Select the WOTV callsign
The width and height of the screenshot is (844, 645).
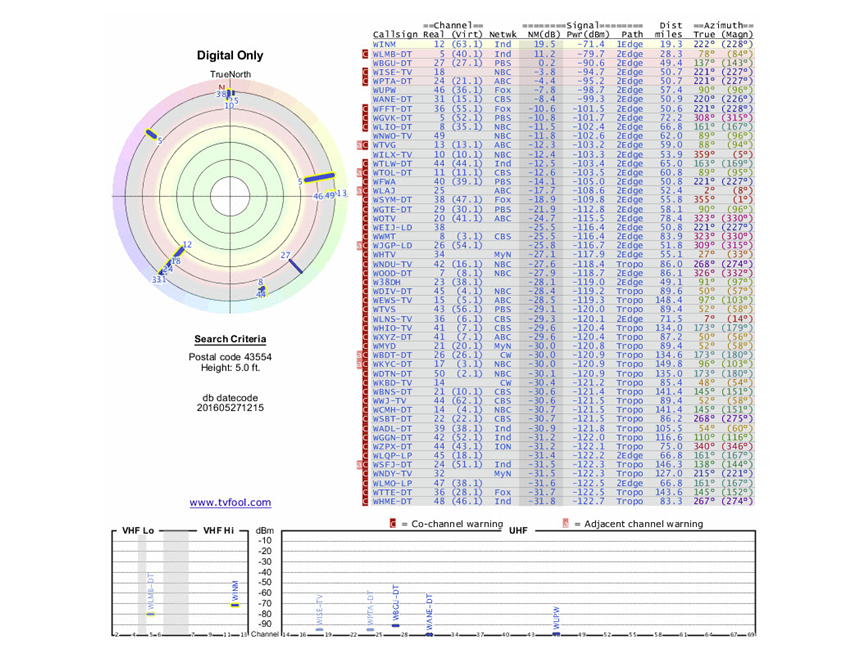coord(384,219)
